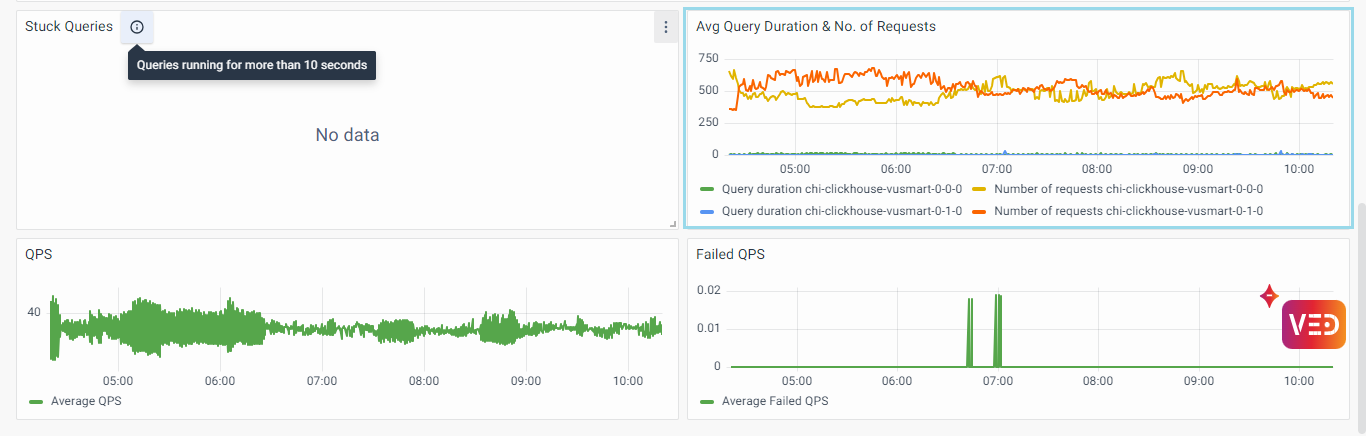The height and width of the screenshot is (436, 1366).
Task: Click the VED logo widget
Action: point(1313,325)
